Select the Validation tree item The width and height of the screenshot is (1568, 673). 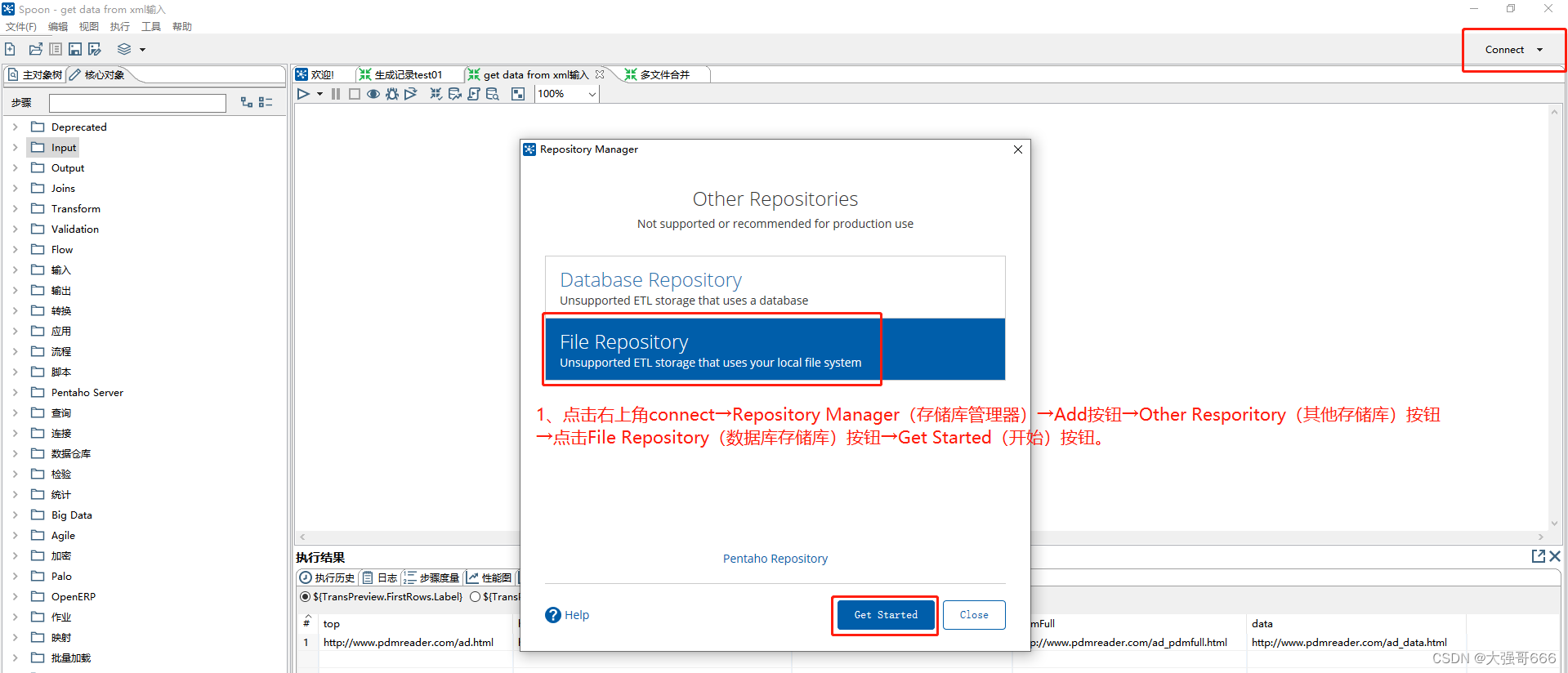tap(75, 230)
